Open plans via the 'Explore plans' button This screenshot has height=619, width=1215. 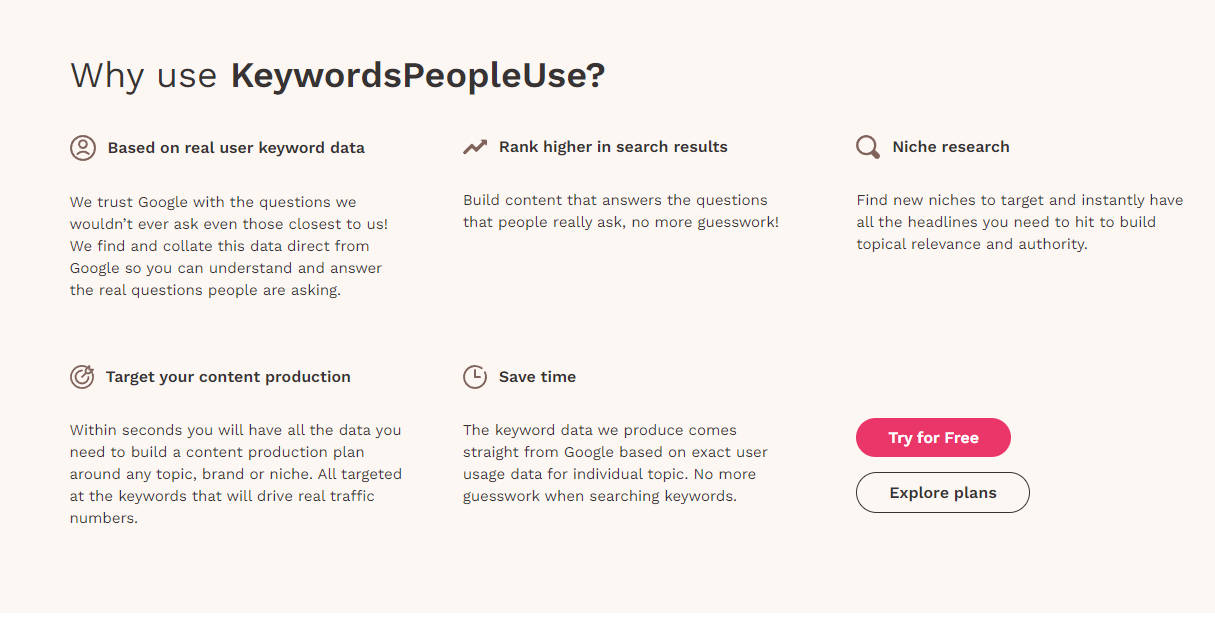(942, 492)
